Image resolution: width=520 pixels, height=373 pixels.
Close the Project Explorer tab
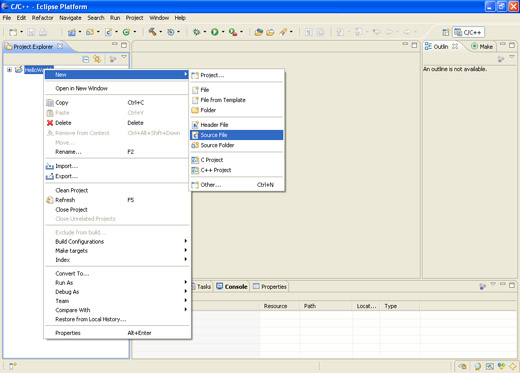pos(60,46)
